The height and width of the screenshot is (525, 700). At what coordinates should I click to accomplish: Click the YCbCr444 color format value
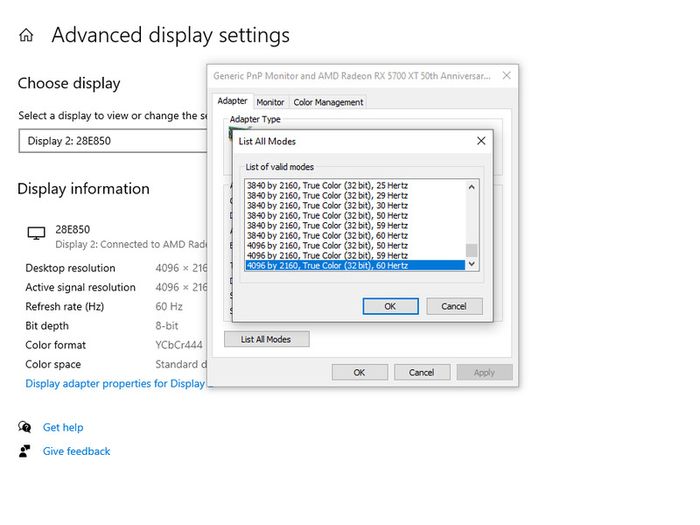[179, 345]
